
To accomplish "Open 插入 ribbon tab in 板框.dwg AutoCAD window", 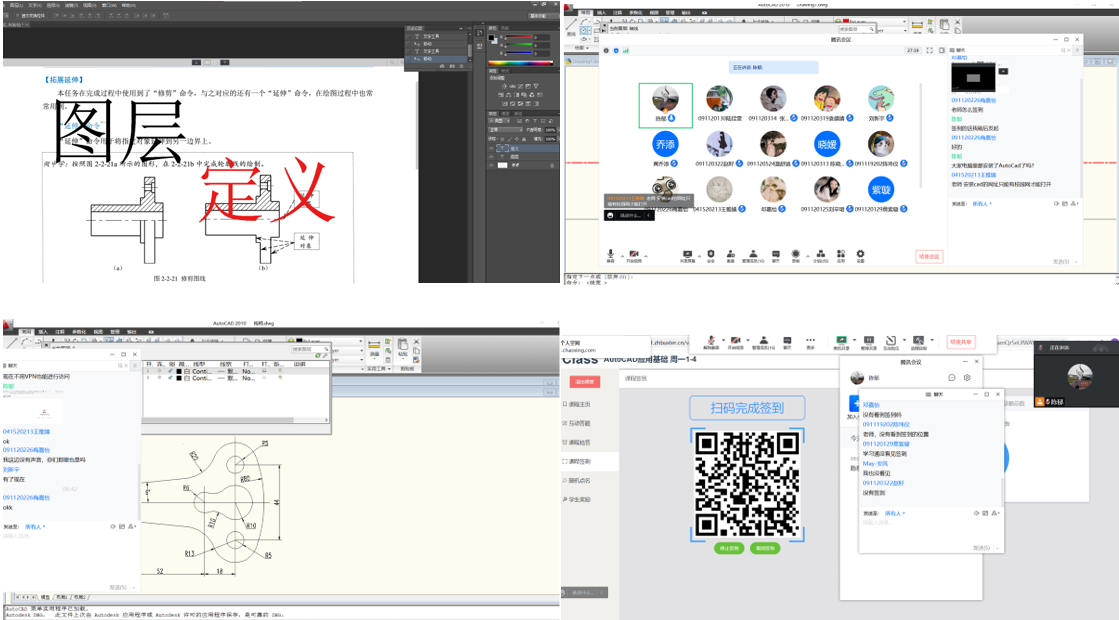I will pos(43,332).
